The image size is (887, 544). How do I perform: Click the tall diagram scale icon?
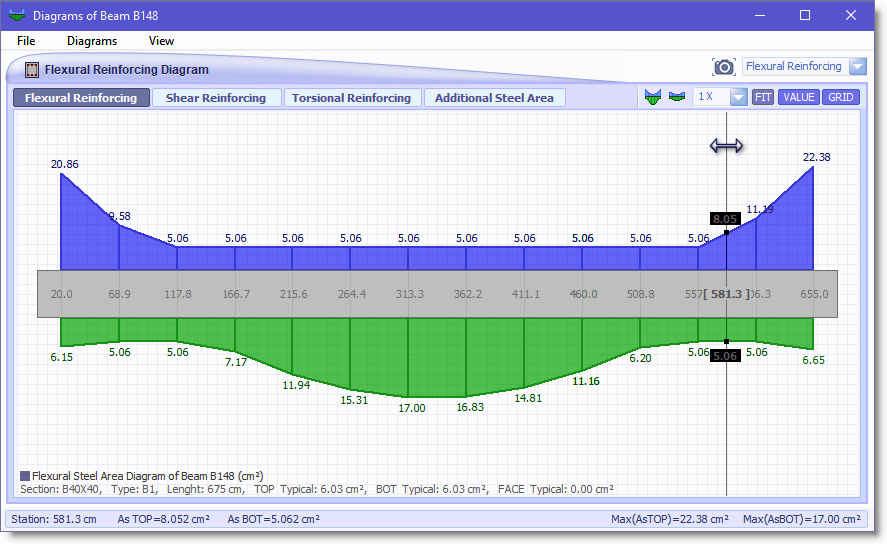[x=654, y=97]
